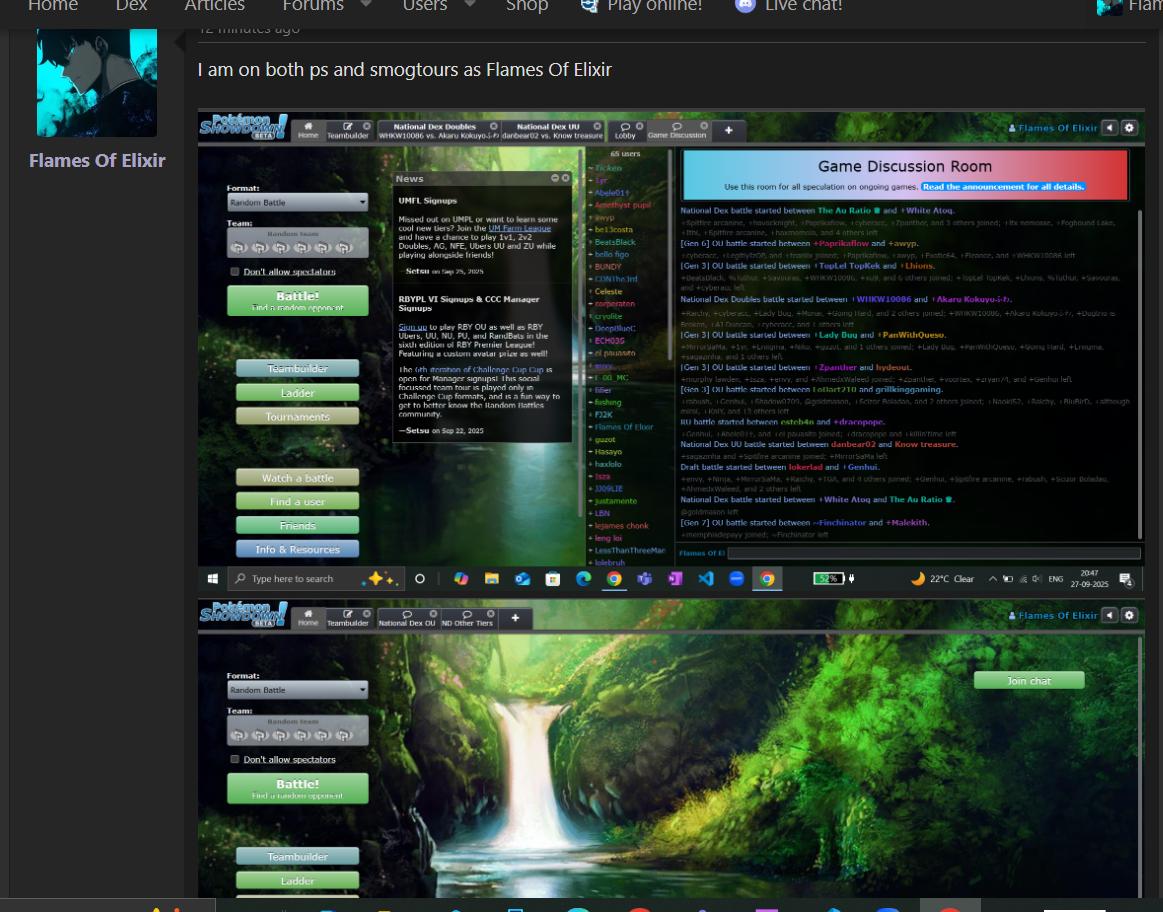This screenshot has width=1163, height=912.
Task: Open File Explorer in the taskbar
Action: pyautogui.click(x=491, y=579)
